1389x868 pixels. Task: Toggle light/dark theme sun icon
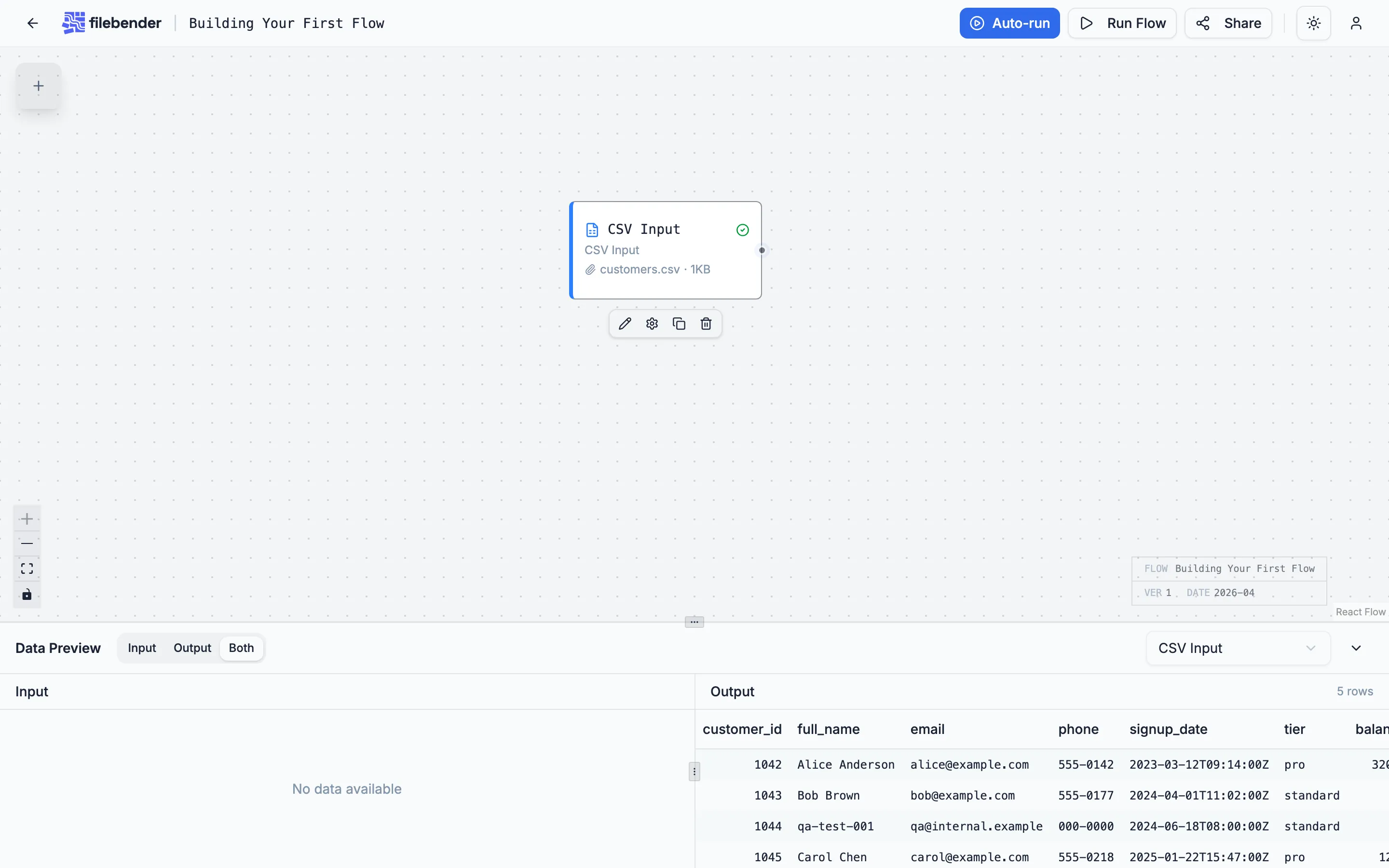pyautogui.click(x=1313, y=23)
